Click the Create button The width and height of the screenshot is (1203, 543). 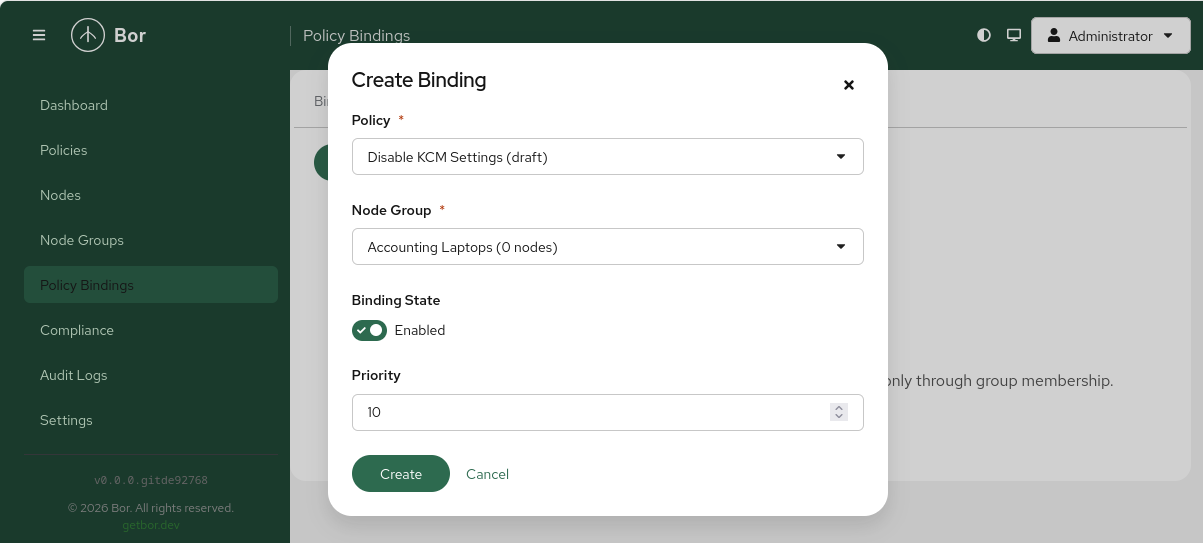pyautogui.click(x=401, y=474)
